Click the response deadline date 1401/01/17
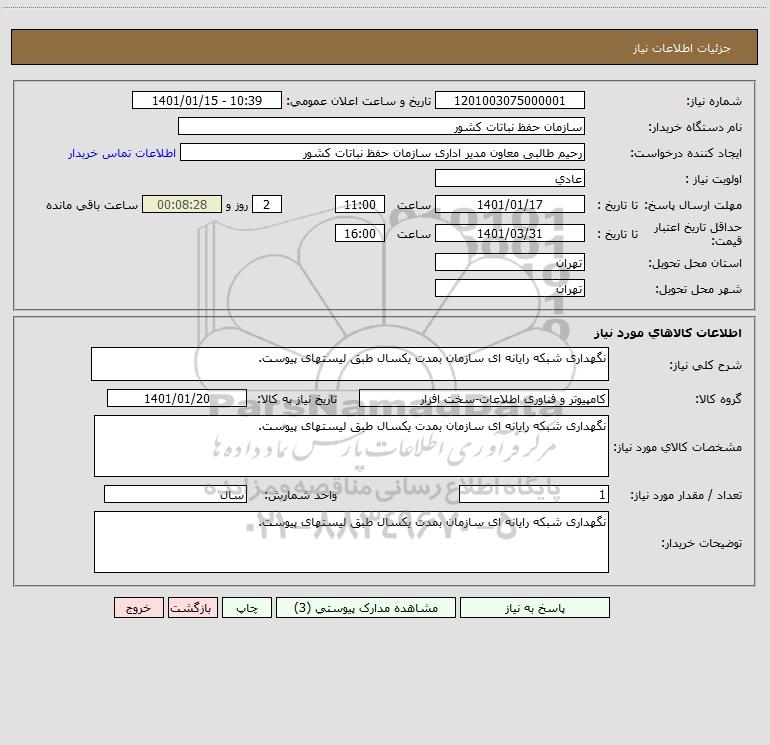 tap(510, 204)
